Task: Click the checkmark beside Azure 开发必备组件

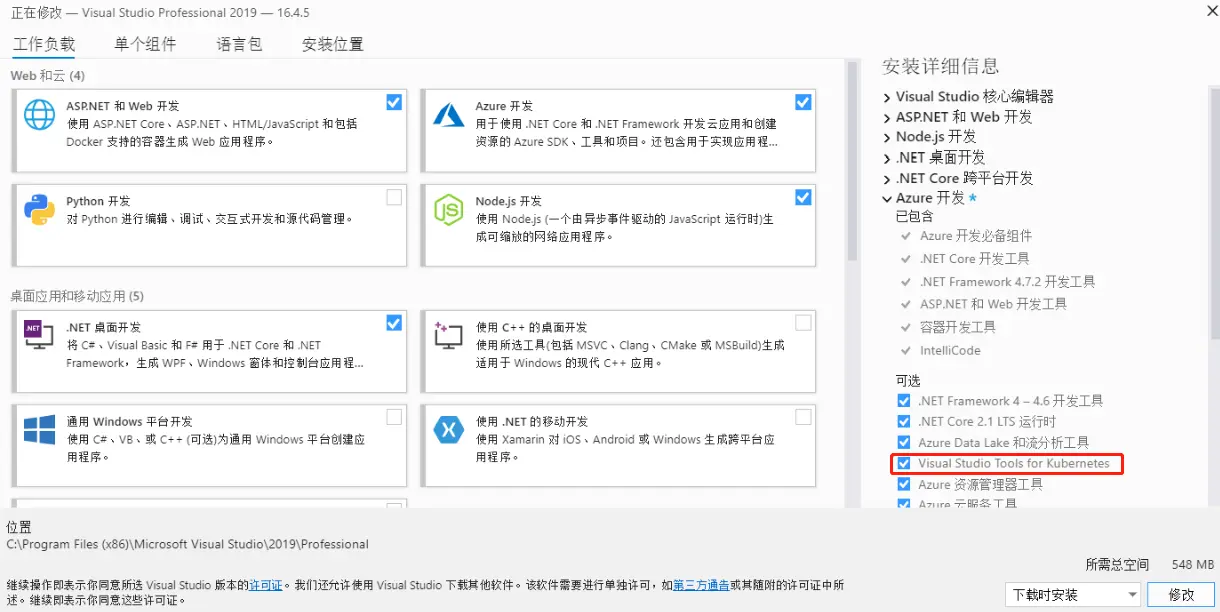Action: coord(906,236)
